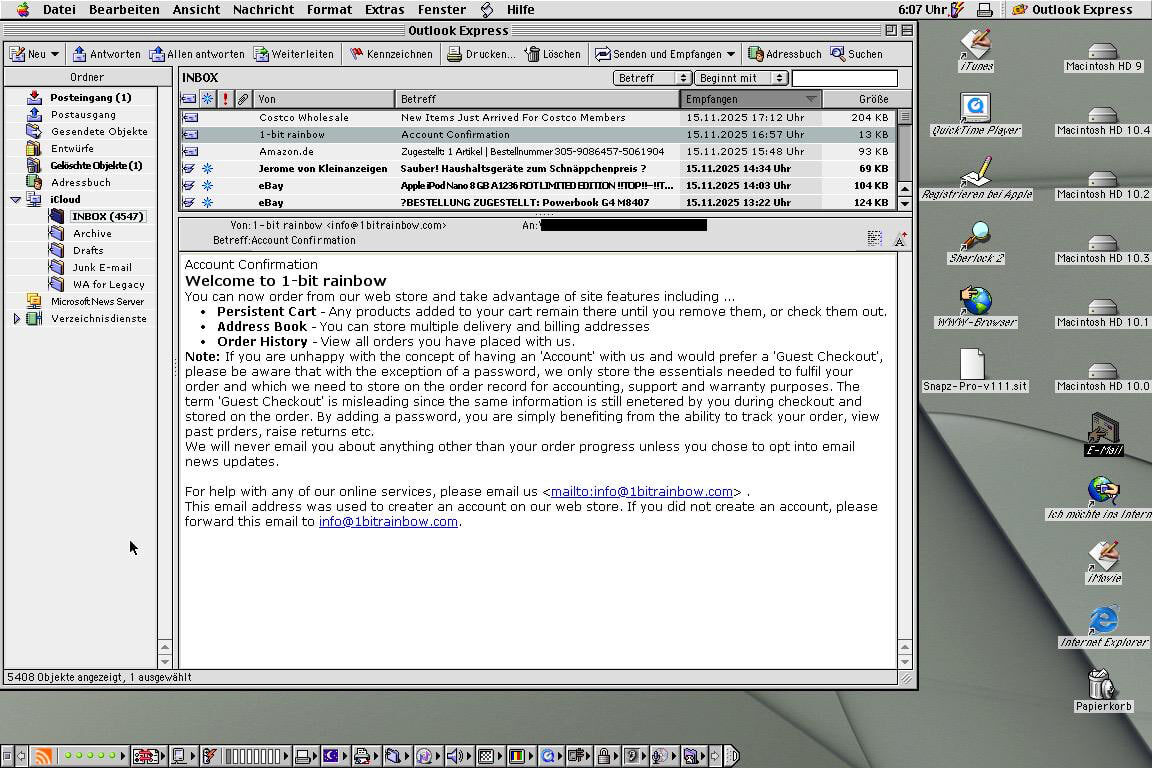Open Senden und Empfangen dropdown arrow
1152x768 pixels.
(x=731, y=54)
